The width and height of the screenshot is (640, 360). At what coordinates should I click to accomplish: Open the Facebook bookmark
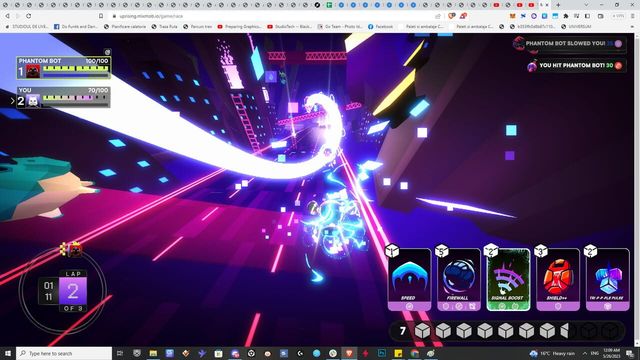coord(380,27)
